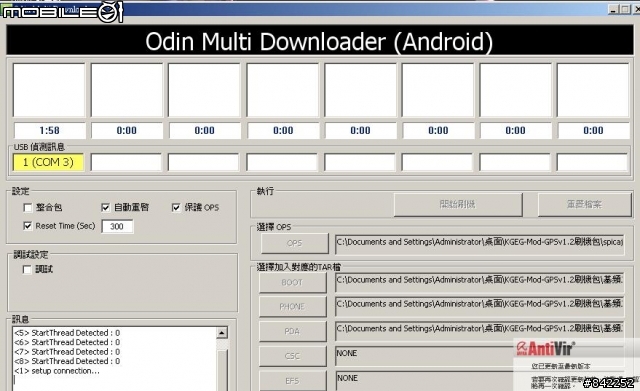Disable the Reset Time (Sec) checkbox
Screen dimensions: 640x391
click(28, 226)
